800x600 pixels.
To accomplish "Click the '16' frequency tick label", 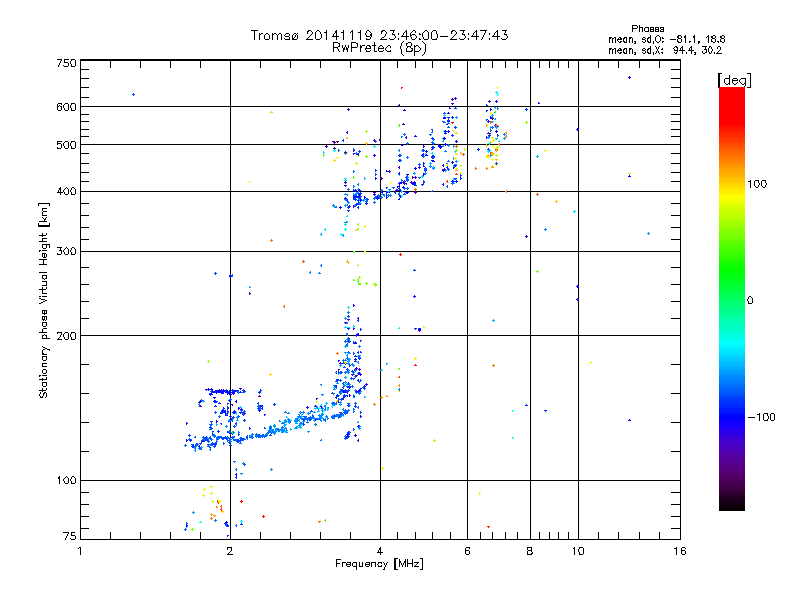I will [x=680, y=551].
